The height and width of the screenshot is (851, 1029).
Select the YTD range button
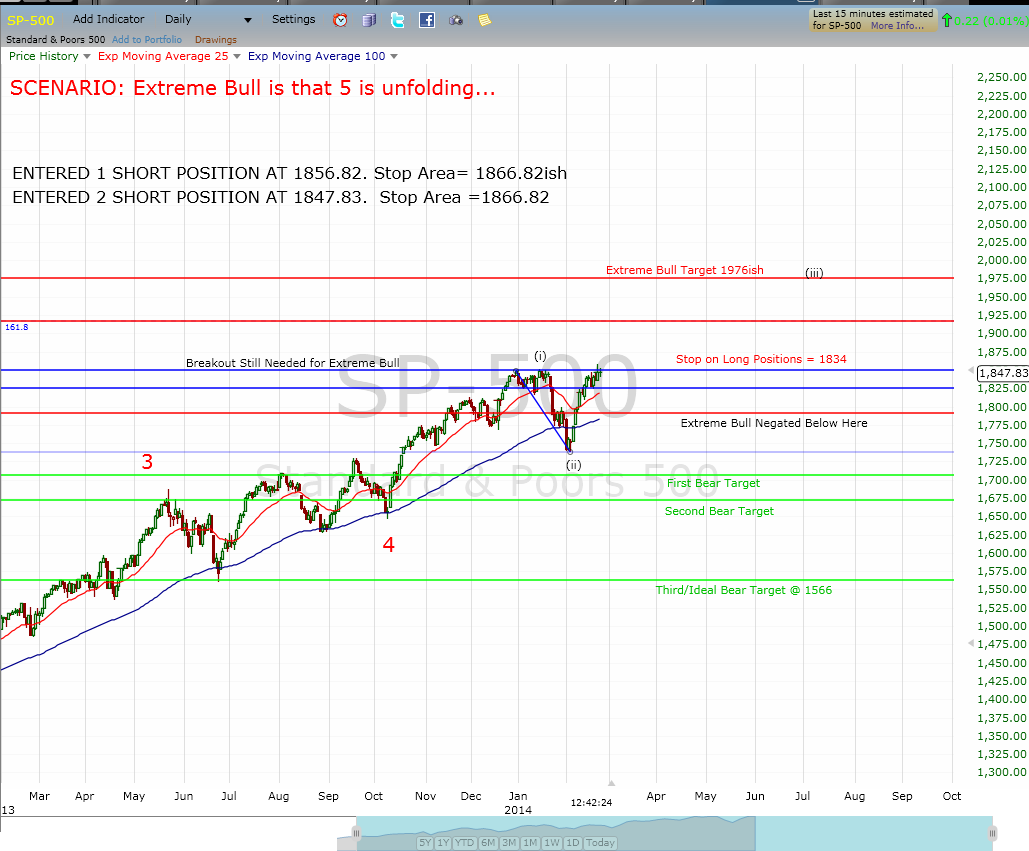tap(465, 842)
